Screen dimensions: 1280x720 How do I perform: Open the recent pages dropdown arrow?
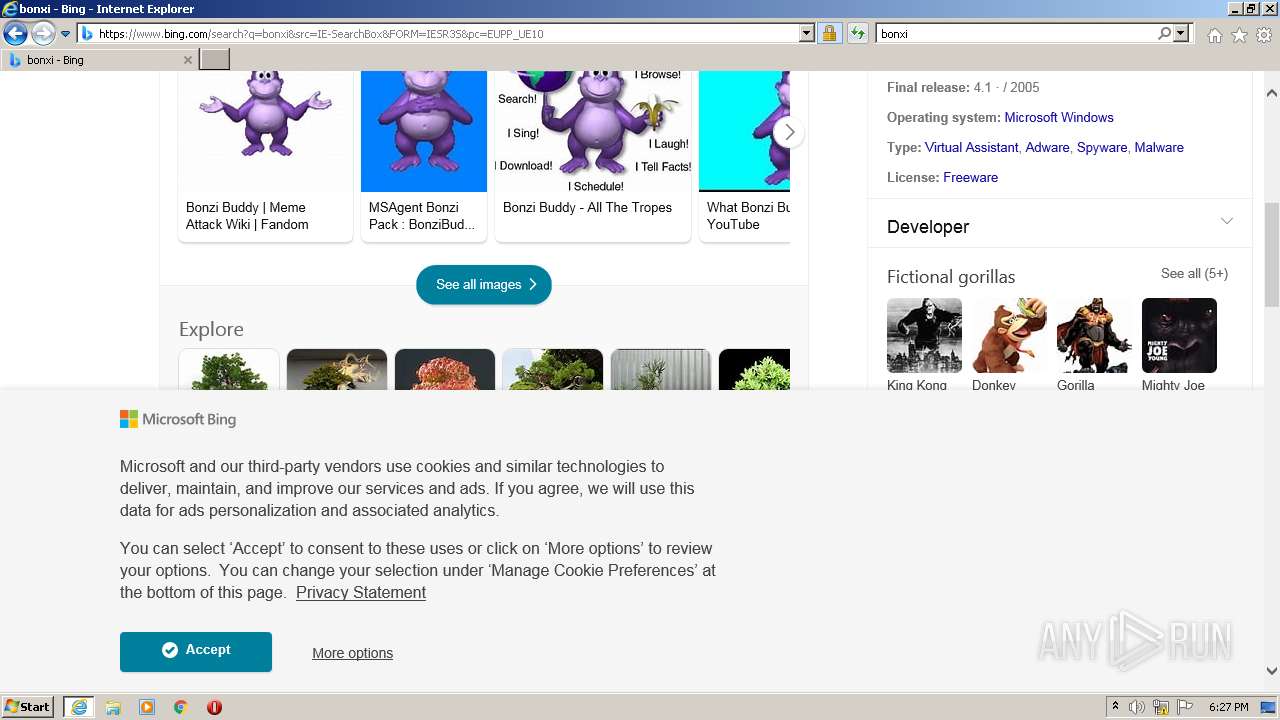(65, 34)
